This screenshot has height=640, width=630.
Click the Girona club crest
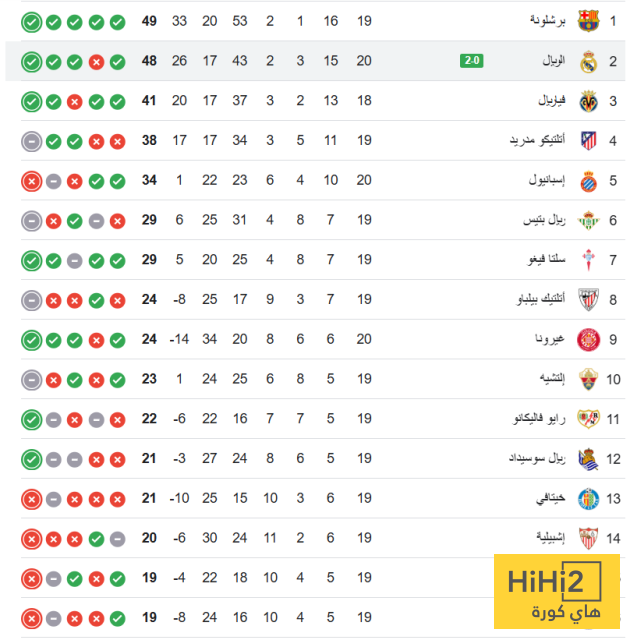click(589, 340)
